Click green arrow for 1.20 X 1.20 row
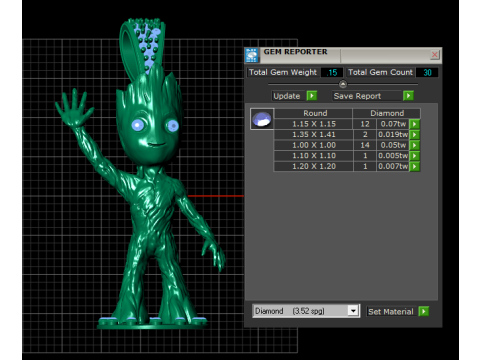 click(415, 166)
